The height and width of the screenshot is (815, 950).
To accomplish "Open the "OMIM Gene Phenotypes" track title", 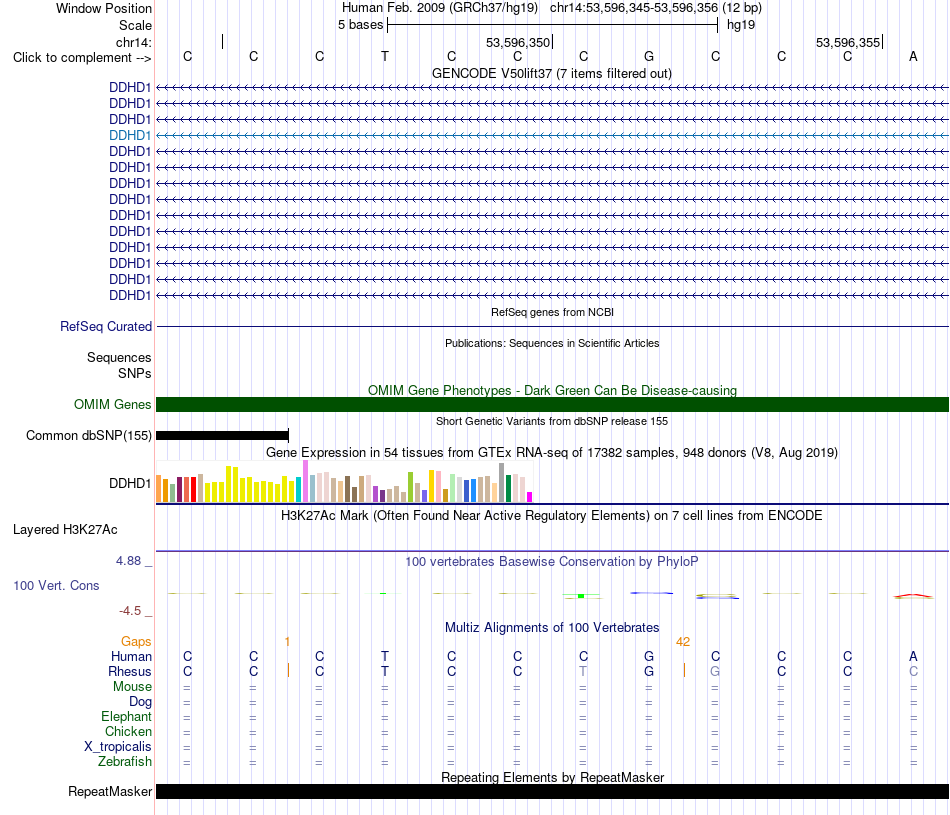I will pyautogui.click(x=552, y=390).
